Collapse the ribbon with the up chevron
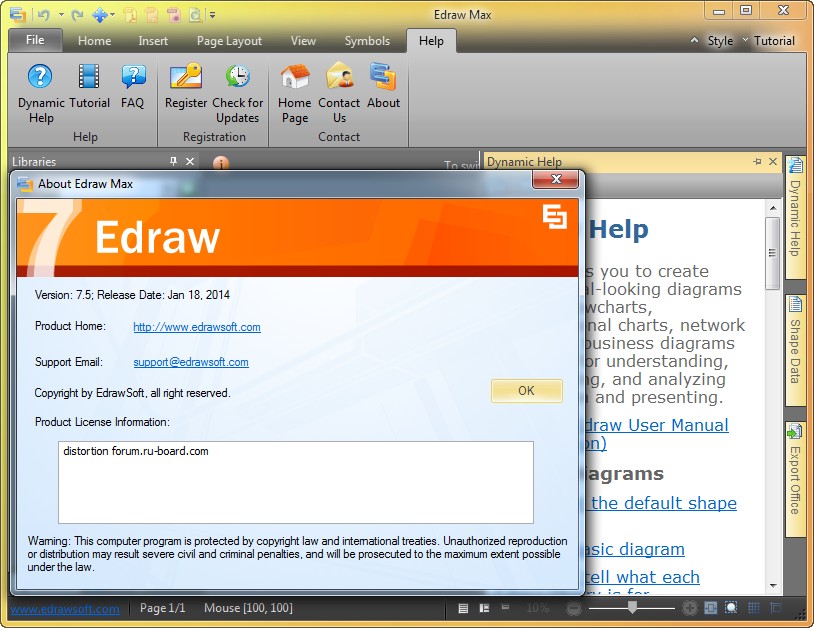Viewport: 814px width, 628px height. (x=694, y=40)
